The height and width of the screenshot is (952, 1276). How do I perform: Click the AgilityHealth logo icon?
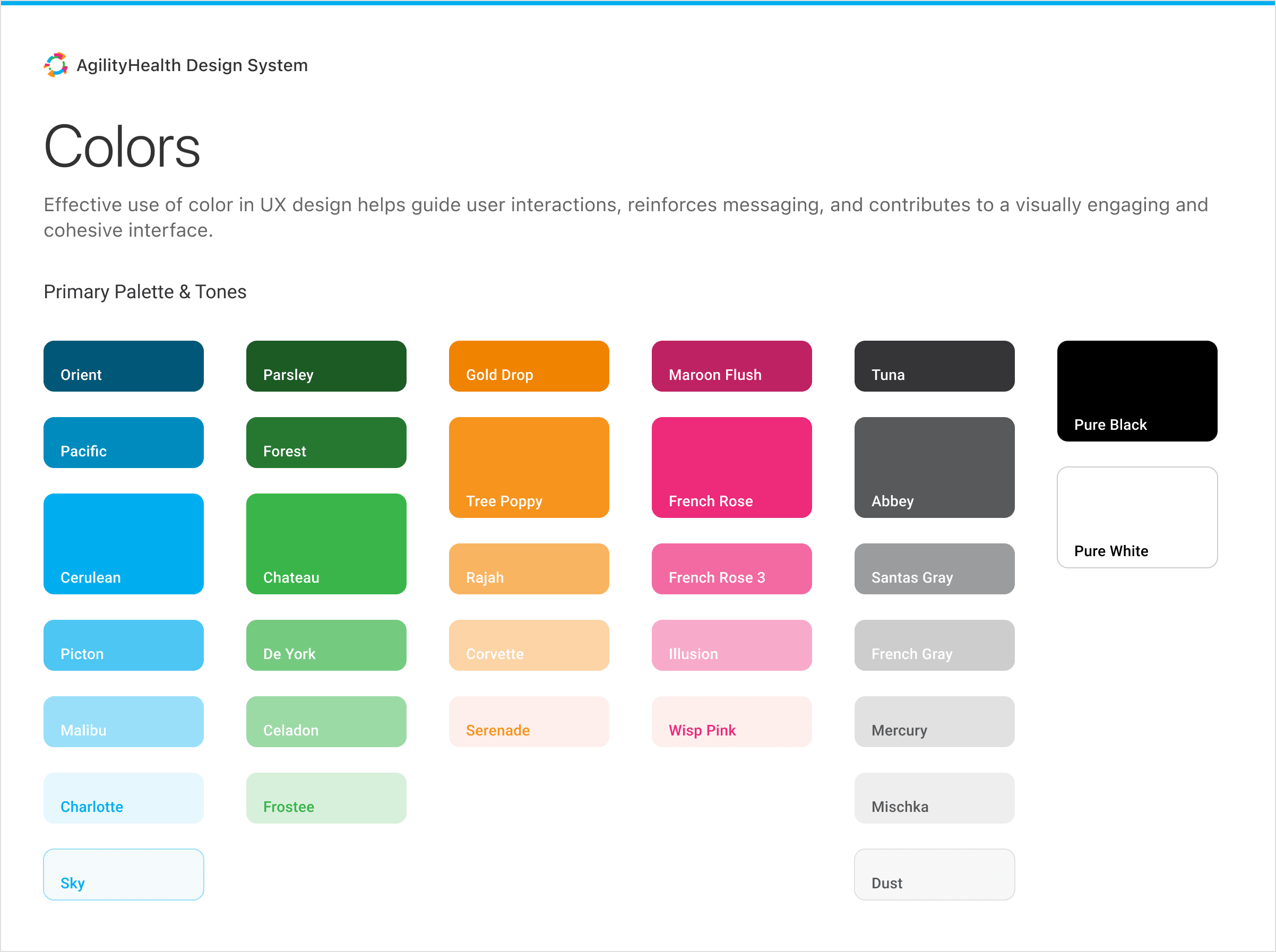56,65
